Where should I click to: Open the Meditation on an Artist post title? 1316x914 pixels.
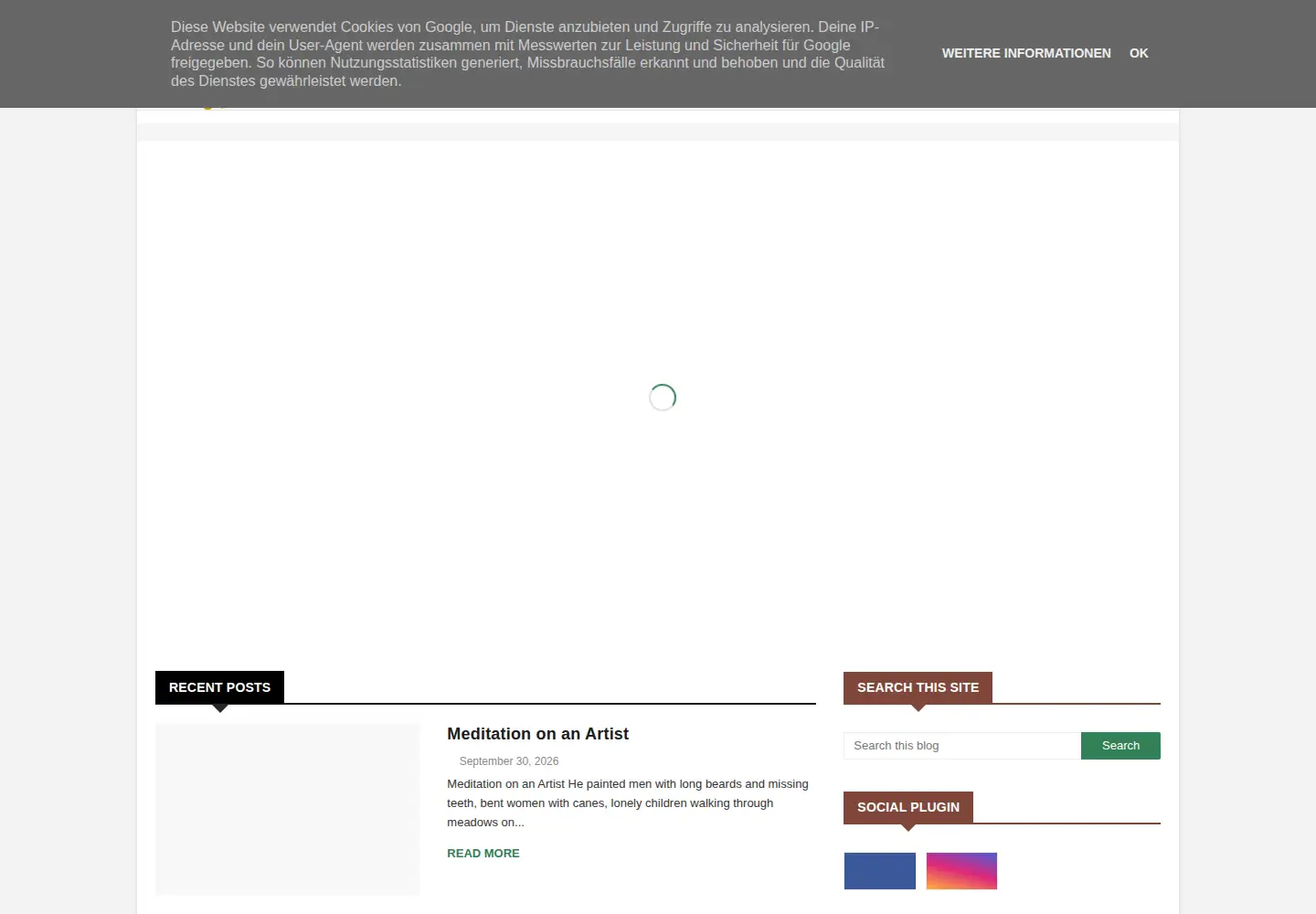tap(537, 734)
